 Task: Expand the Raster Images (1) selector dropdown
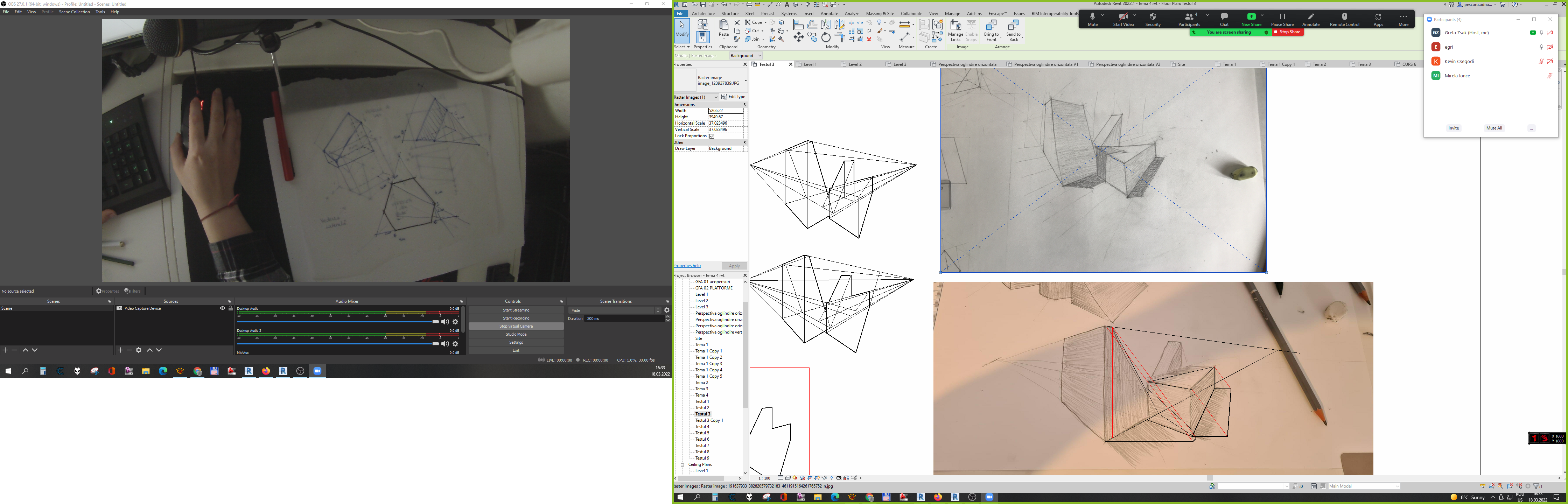pyautogui.click(x=715, y=97)
